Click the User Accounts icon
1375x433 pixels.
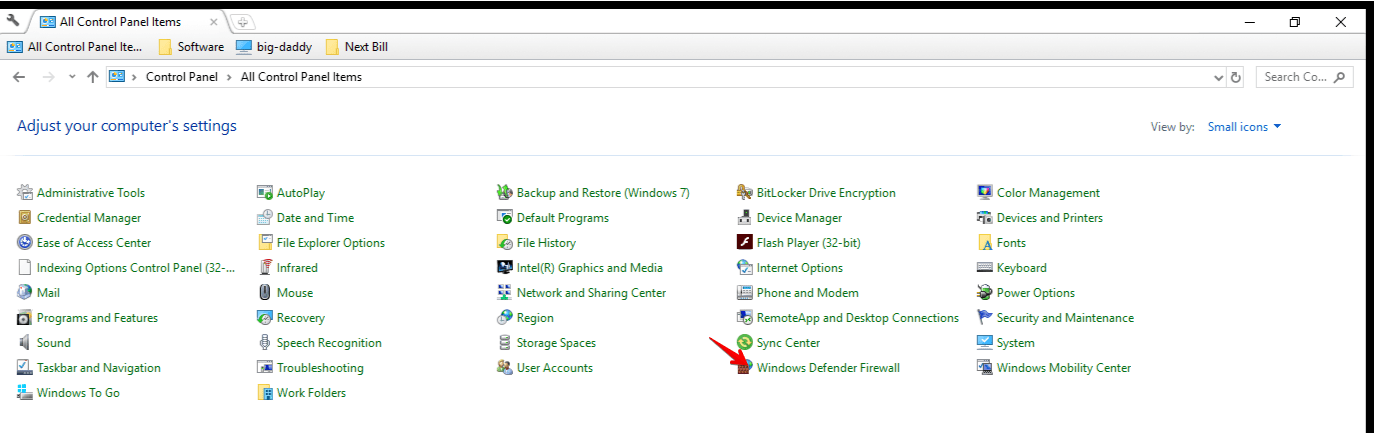[x=505, y=368]
